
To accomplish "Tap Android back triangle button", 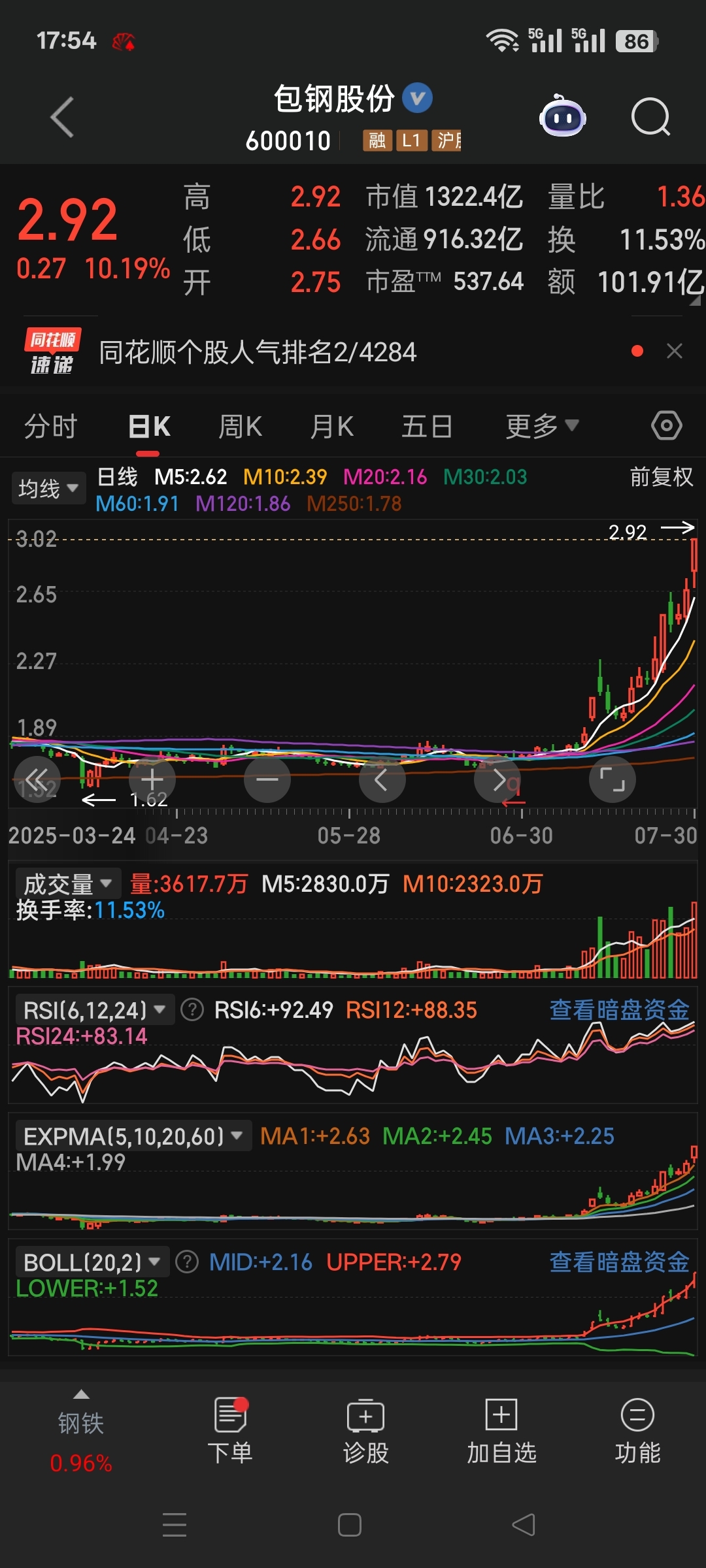I will coord(524,1525).
